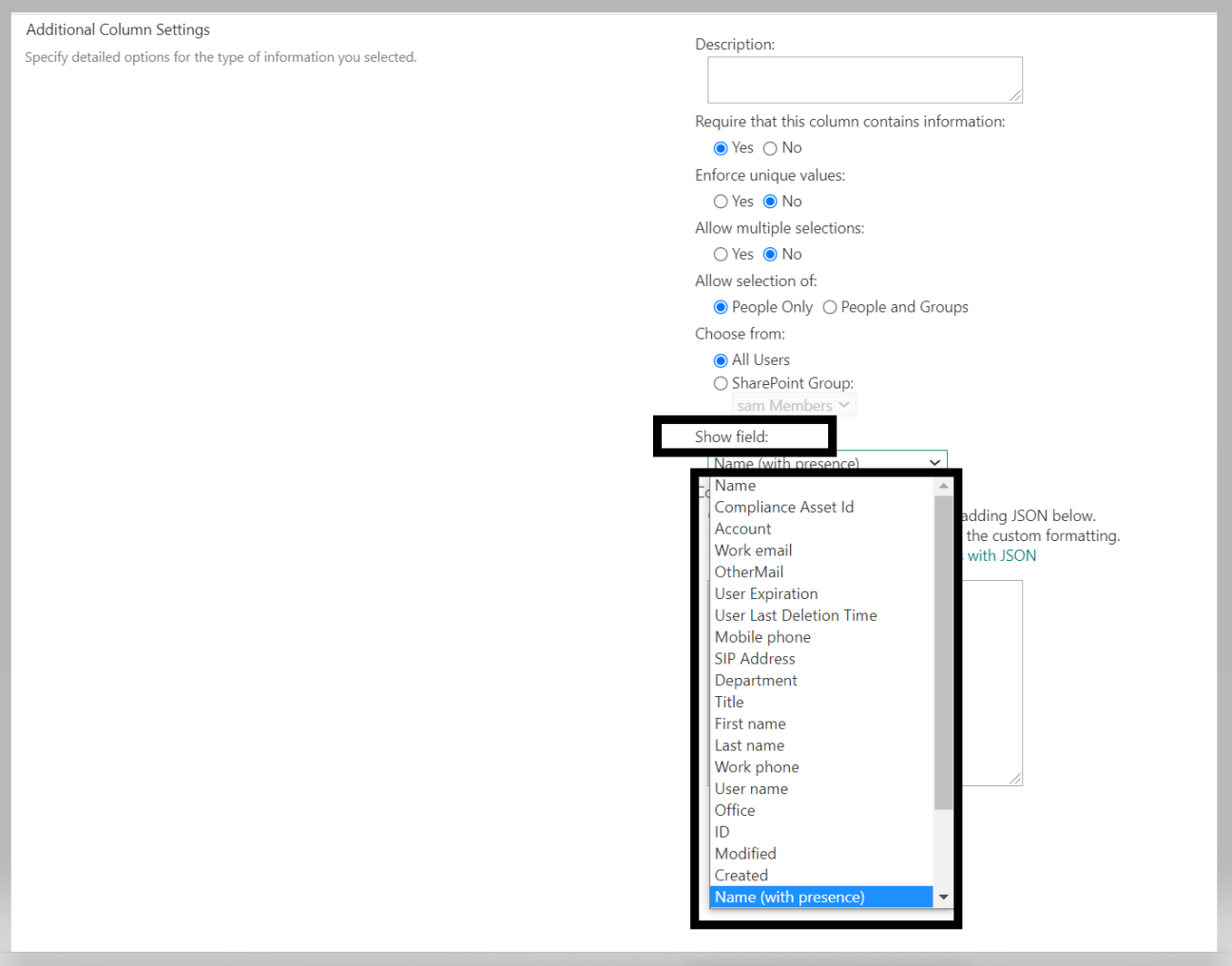Image resolution: width=1232 pixels, height=966 pixels.
Task: Pick Compliance Asset Id from the list
Action: coord(783,507)
